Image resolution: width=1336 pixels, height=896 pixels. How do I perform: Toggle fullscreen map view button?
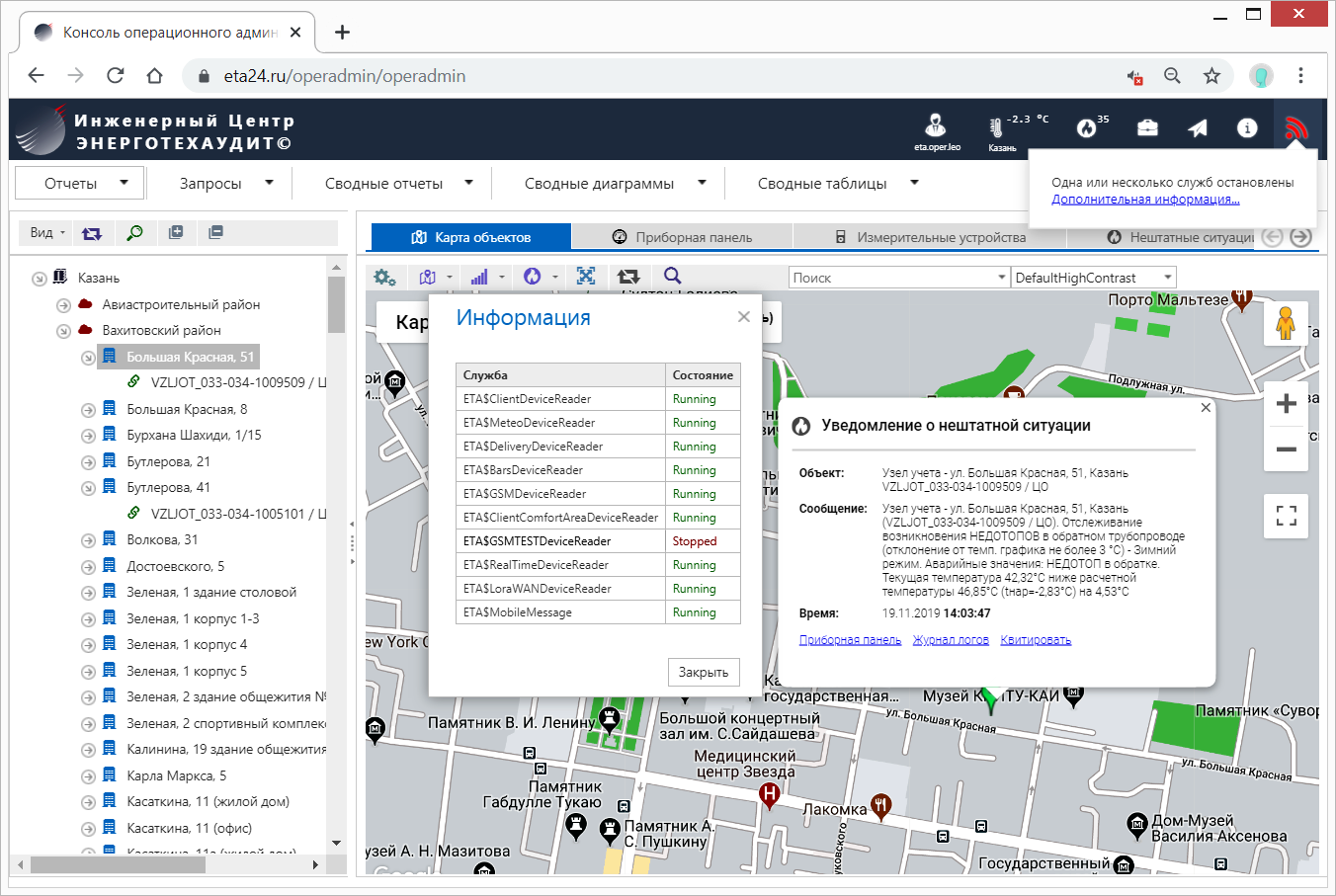click(x=1286, y=516)
